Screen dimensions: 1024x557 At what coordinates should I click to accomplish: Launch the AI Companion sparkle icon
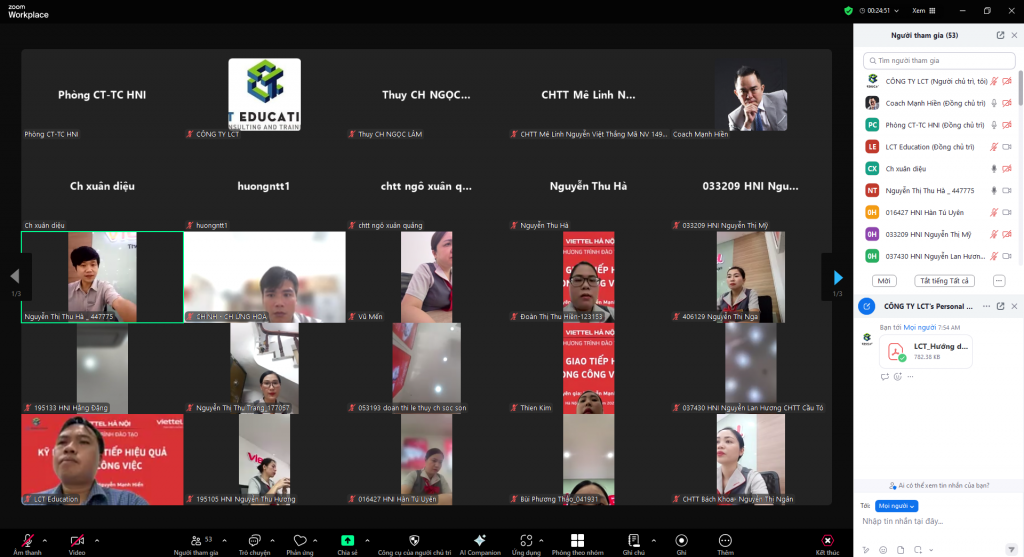(480, 543)
